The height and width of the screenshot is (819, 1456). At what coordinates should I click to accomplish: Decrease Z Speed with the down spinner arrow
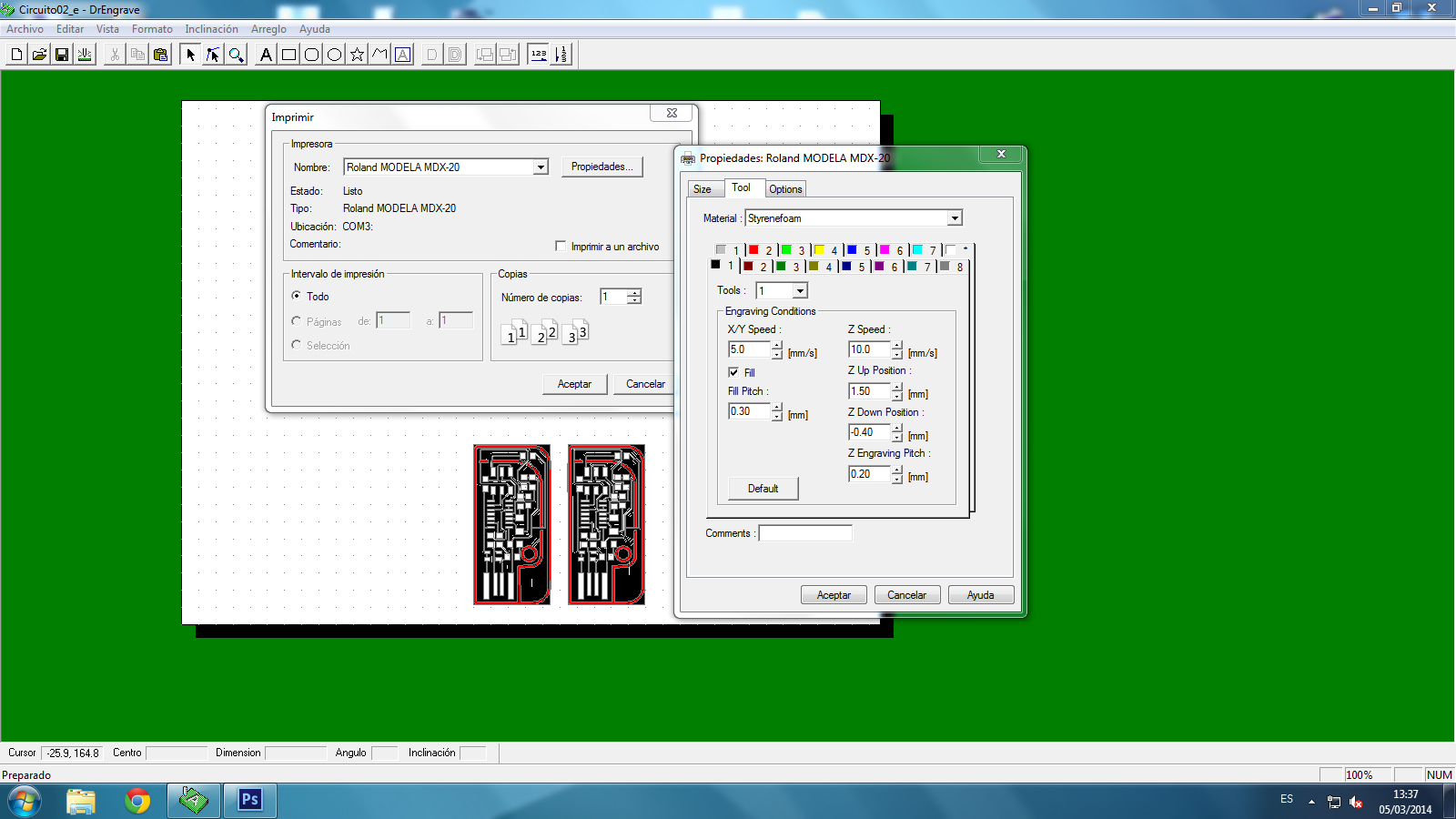tap(897, 354)
